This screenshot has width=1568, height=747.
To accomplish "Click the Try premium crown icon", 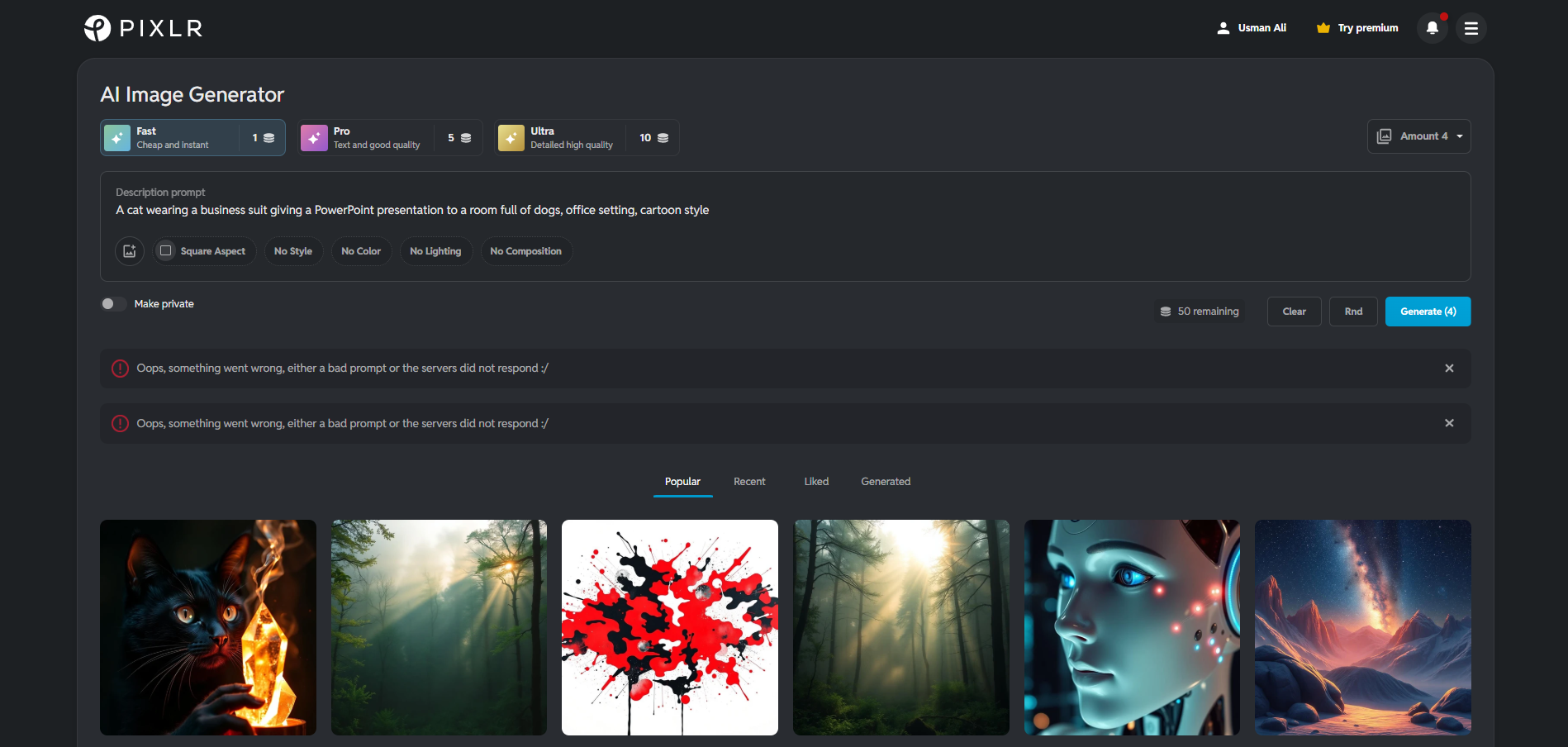I will click(1322, 27).
